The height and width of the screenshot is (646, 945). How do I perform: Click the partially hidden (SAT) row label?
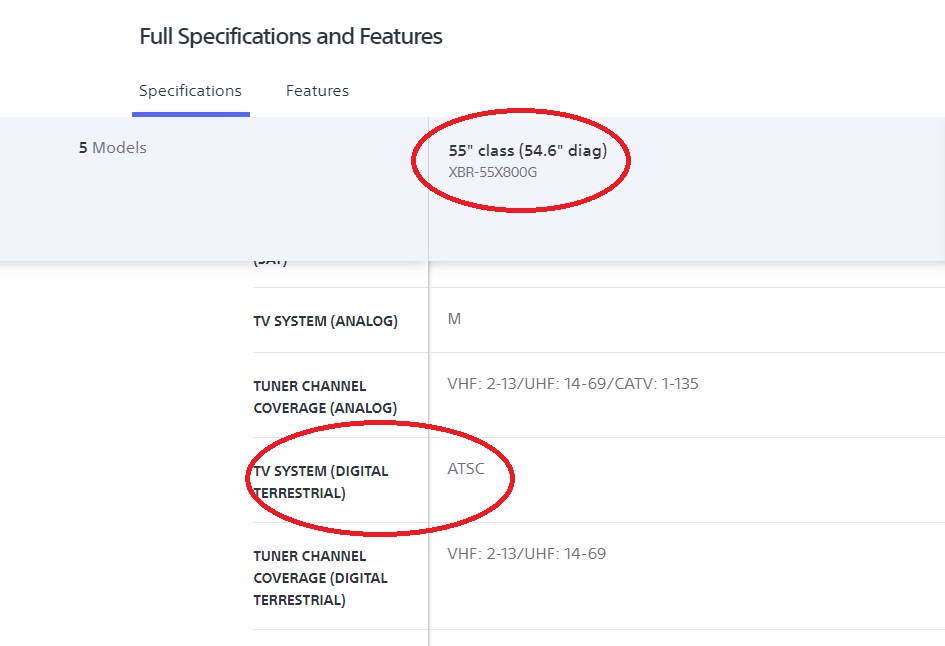pyautogui.click(x=270, y=262)
